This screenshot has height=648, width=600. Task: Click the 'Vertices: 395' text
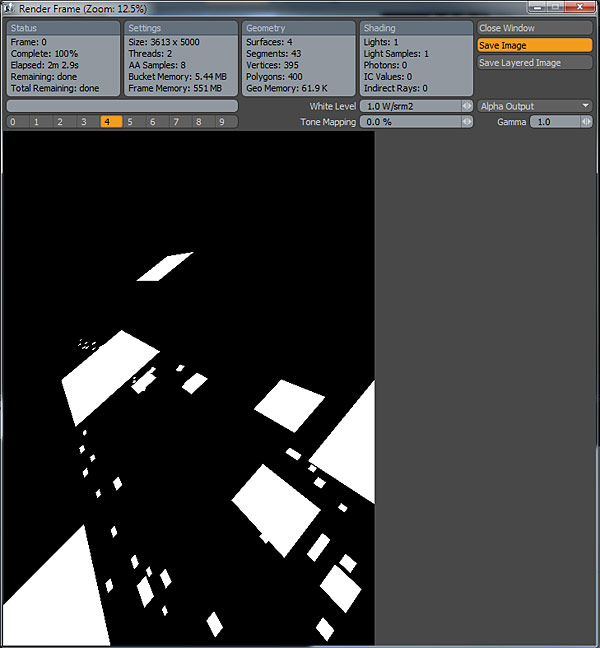pos(272,65)
